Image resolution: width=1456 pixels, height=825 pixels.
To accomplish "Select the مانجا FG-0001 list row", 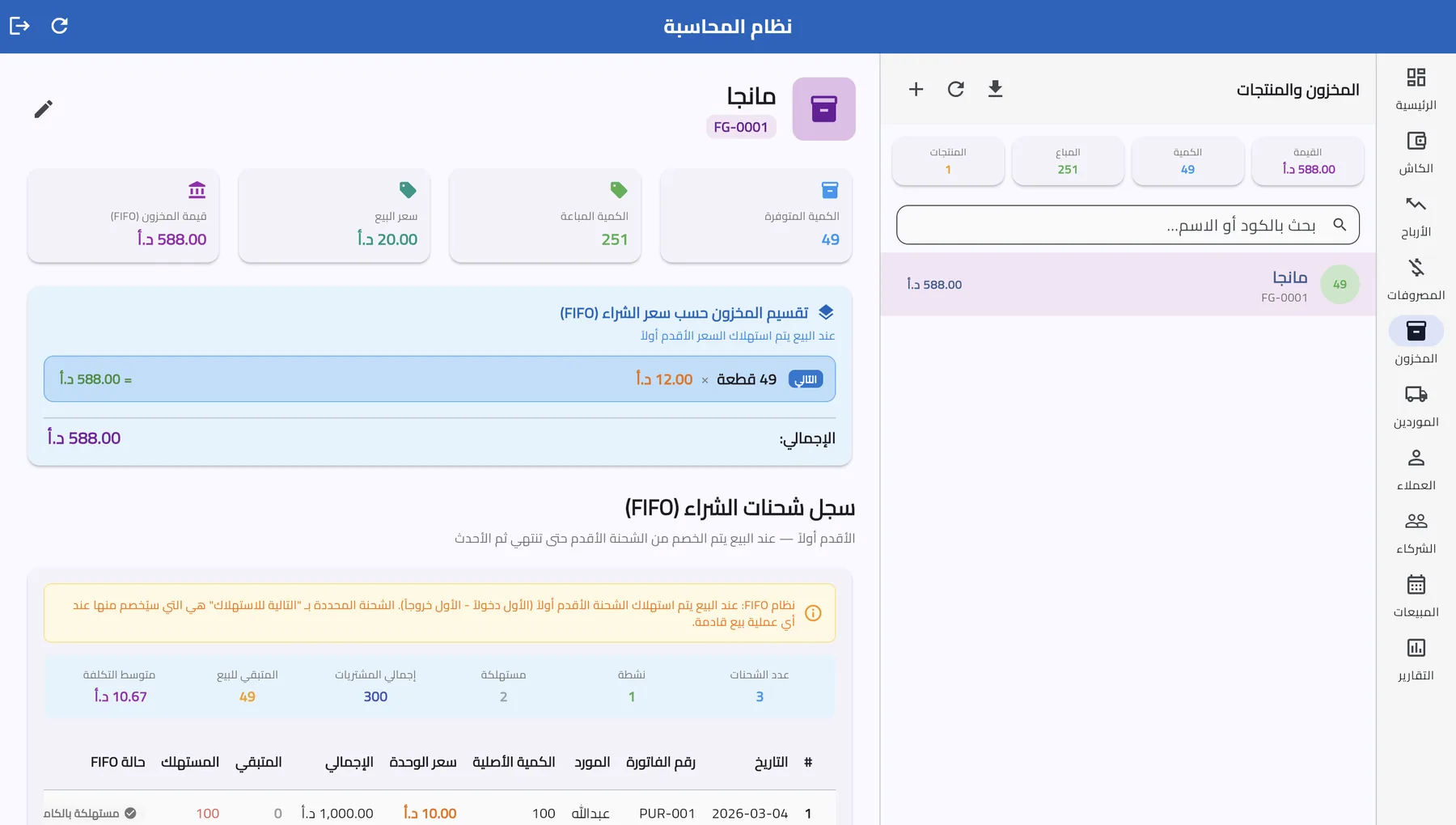I will [x=1128, y=284].
